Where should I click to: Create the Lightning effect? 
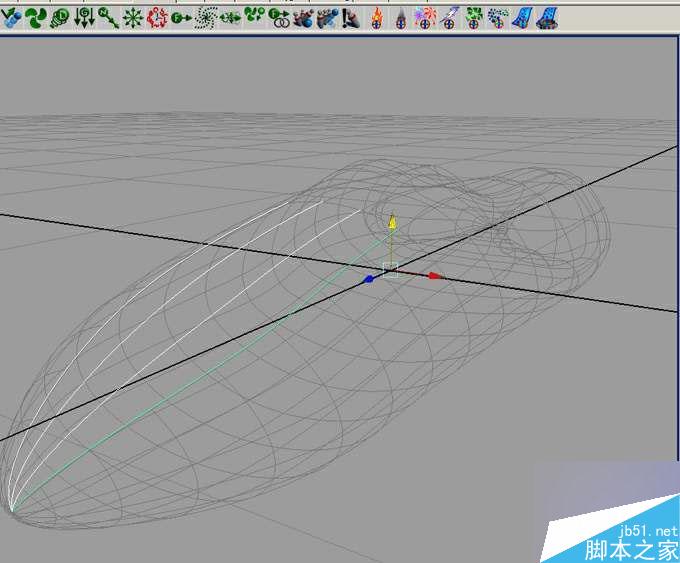pyautogui.click(x=449, y=18)
